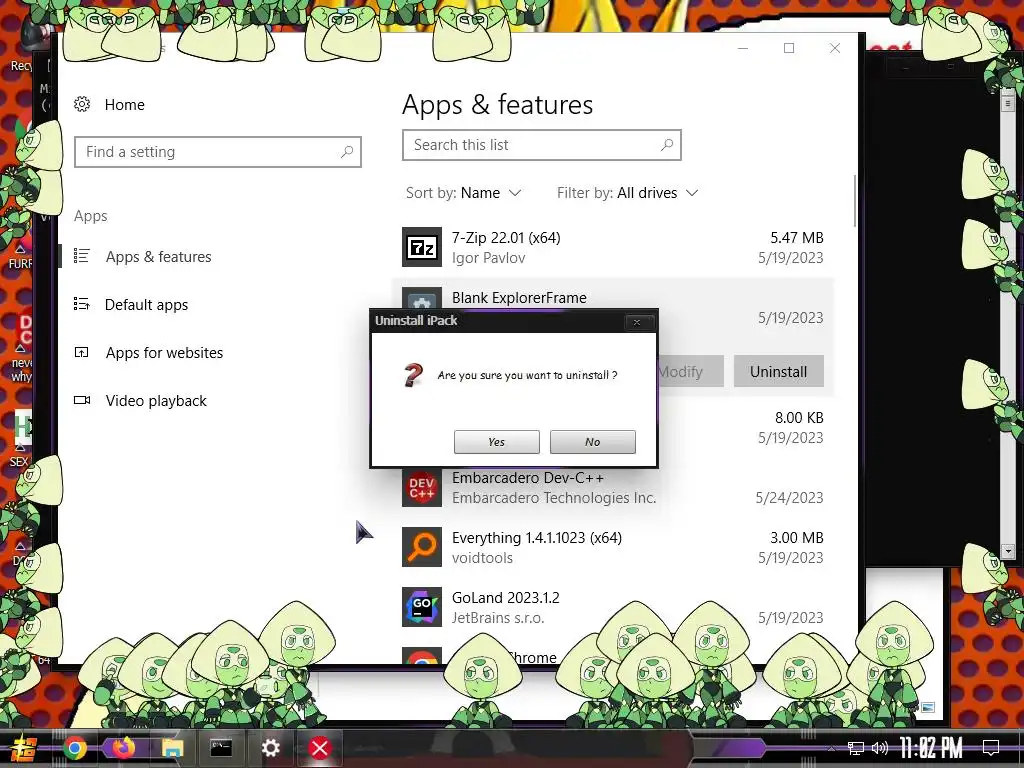Open the Start menu button
This screenshot has height=768, width=1024.
[22, 748]
